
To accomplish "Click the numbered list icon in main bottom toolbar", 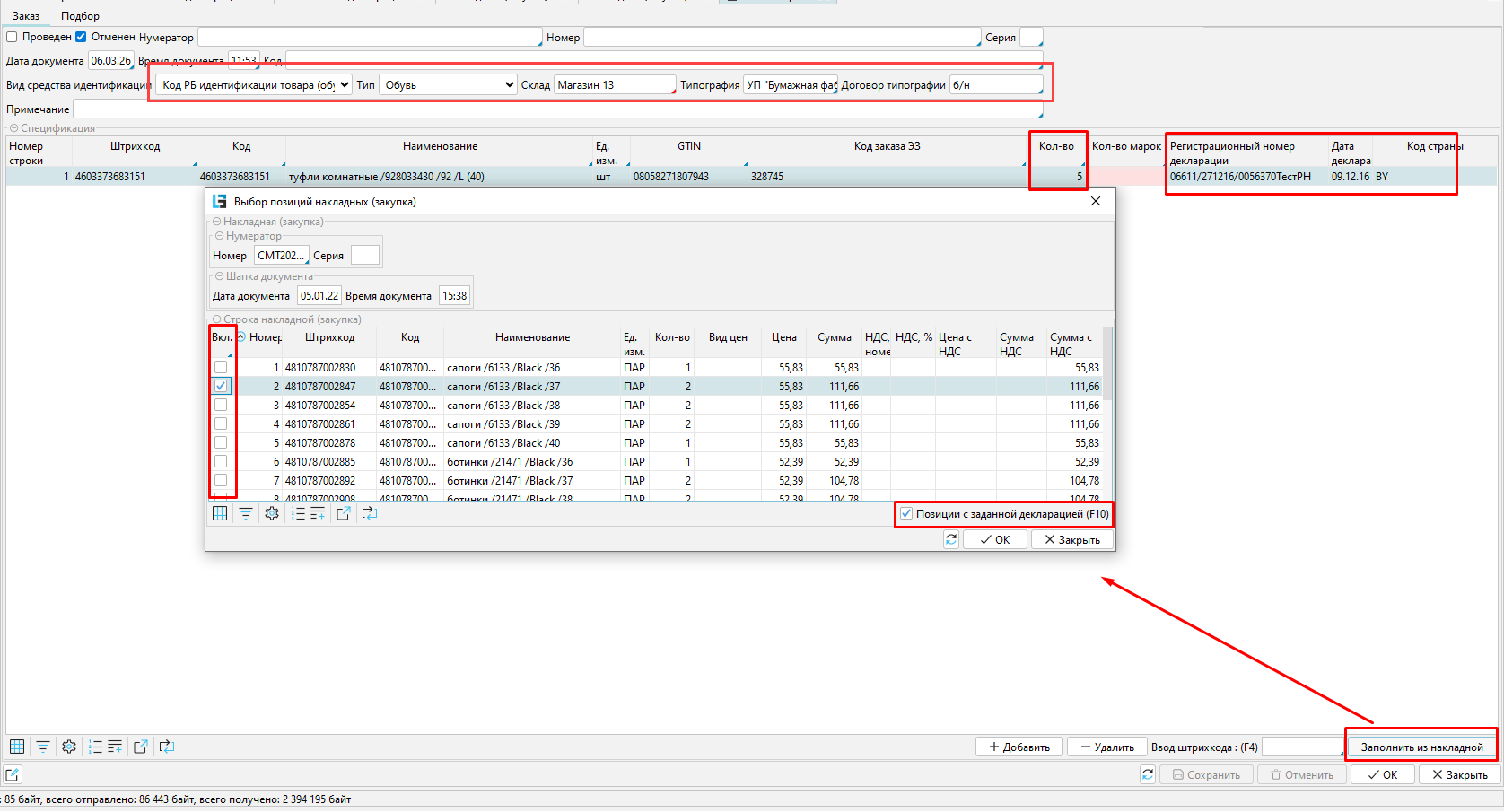I will click(x=95, y=747).
